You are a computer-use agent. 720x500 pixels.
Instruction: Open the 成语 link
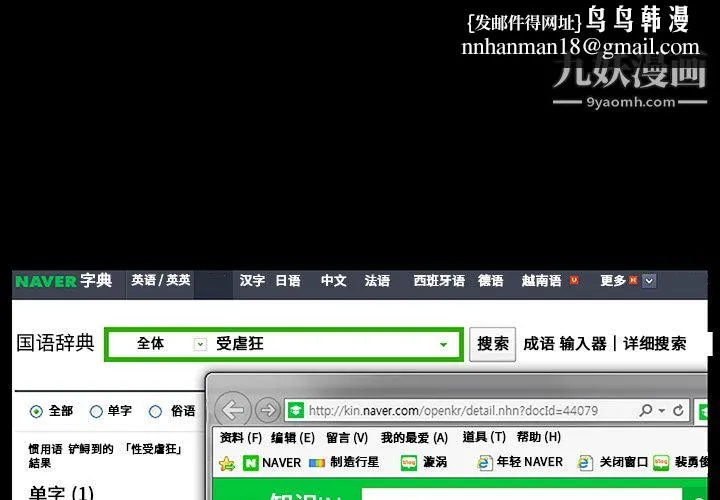click(x=539, y=344)
